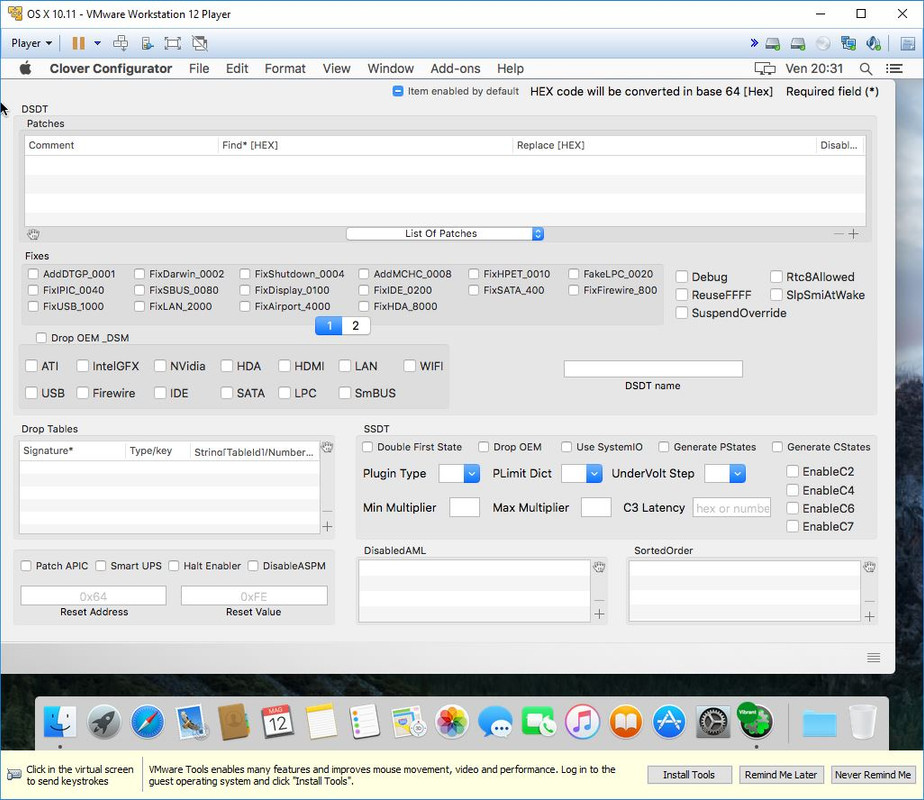
Task: Open Launchpad rocket icon in dock
Action: pyautogui.click(x=104, y=722)
